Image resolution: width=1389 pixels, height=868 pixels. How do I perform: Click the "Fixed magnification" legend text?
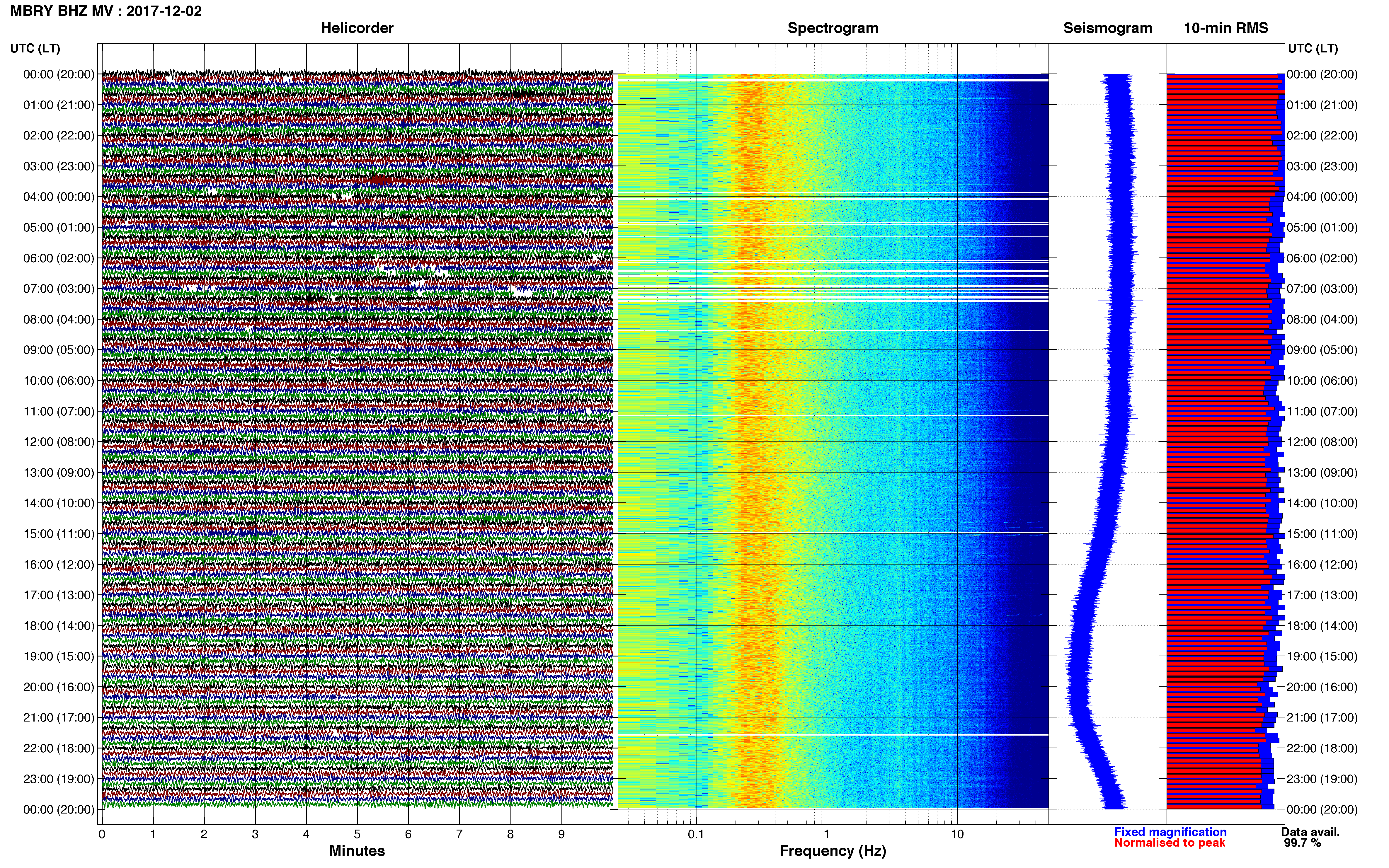[x=1170, y=832]
